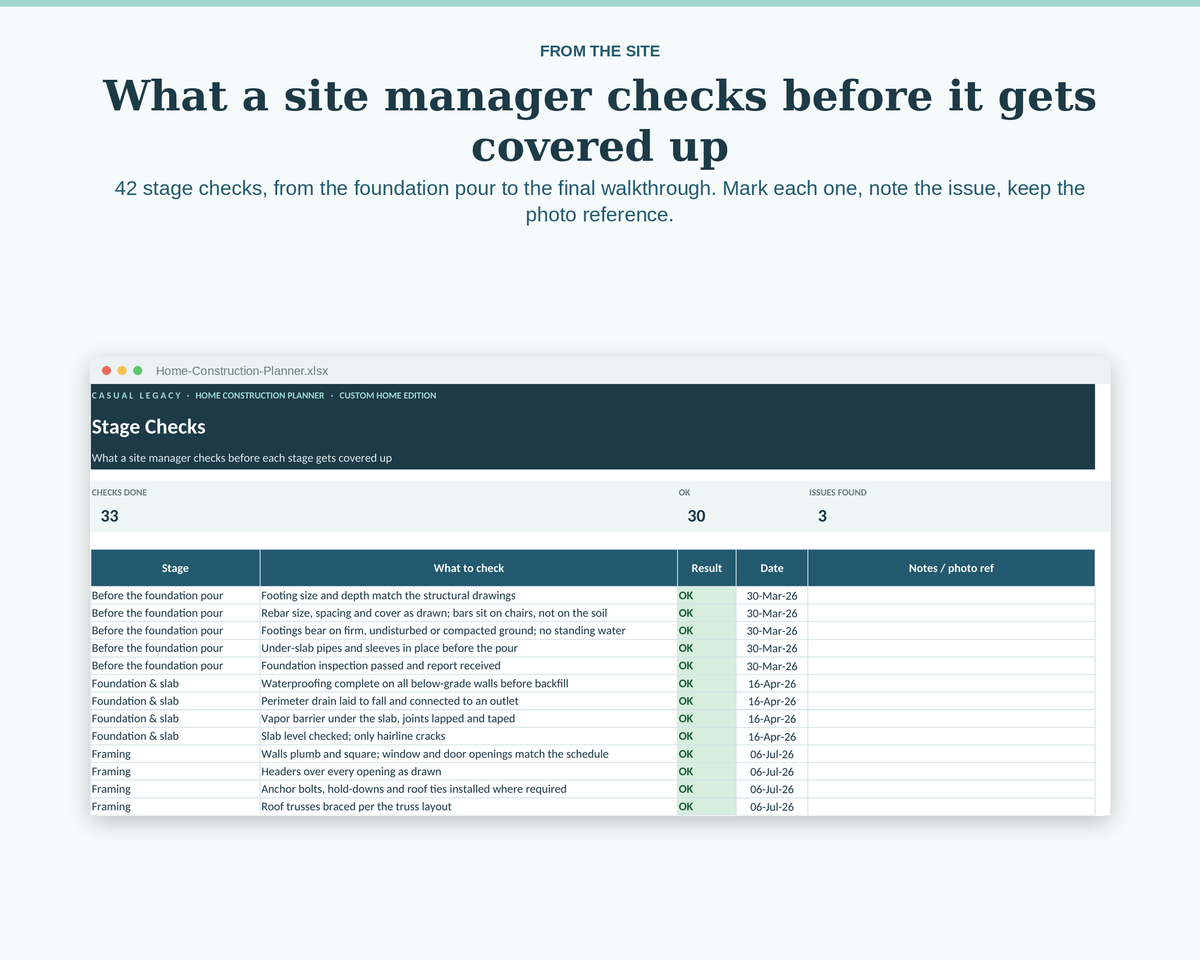Click empty Notes cell in the Footing size row
This screenshot has width=1200, height=960.
[951, 595]
